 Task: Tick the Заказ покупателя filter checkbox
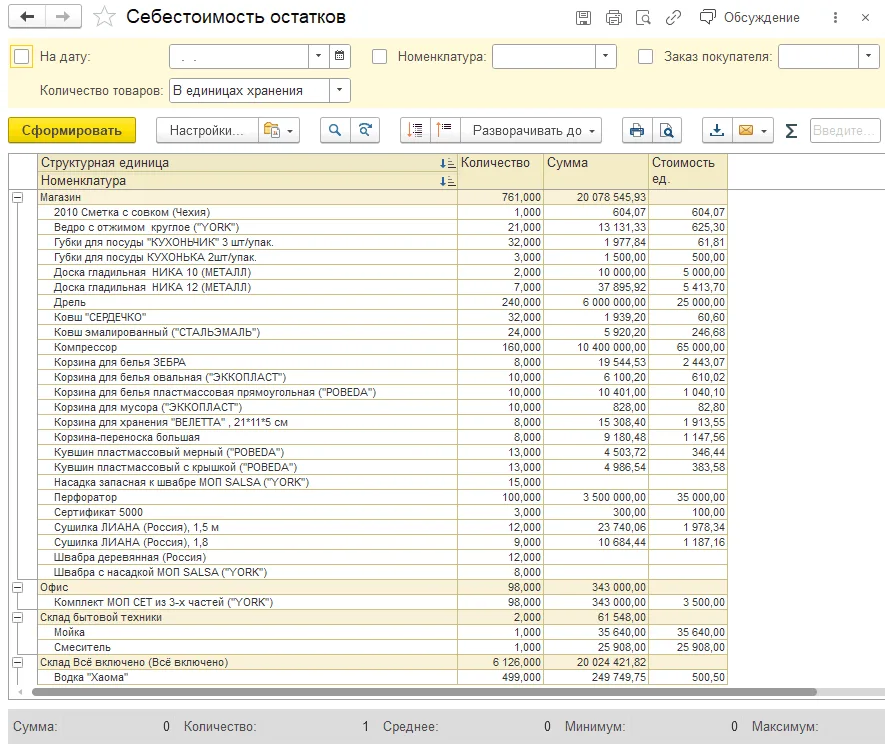point(645,56)
